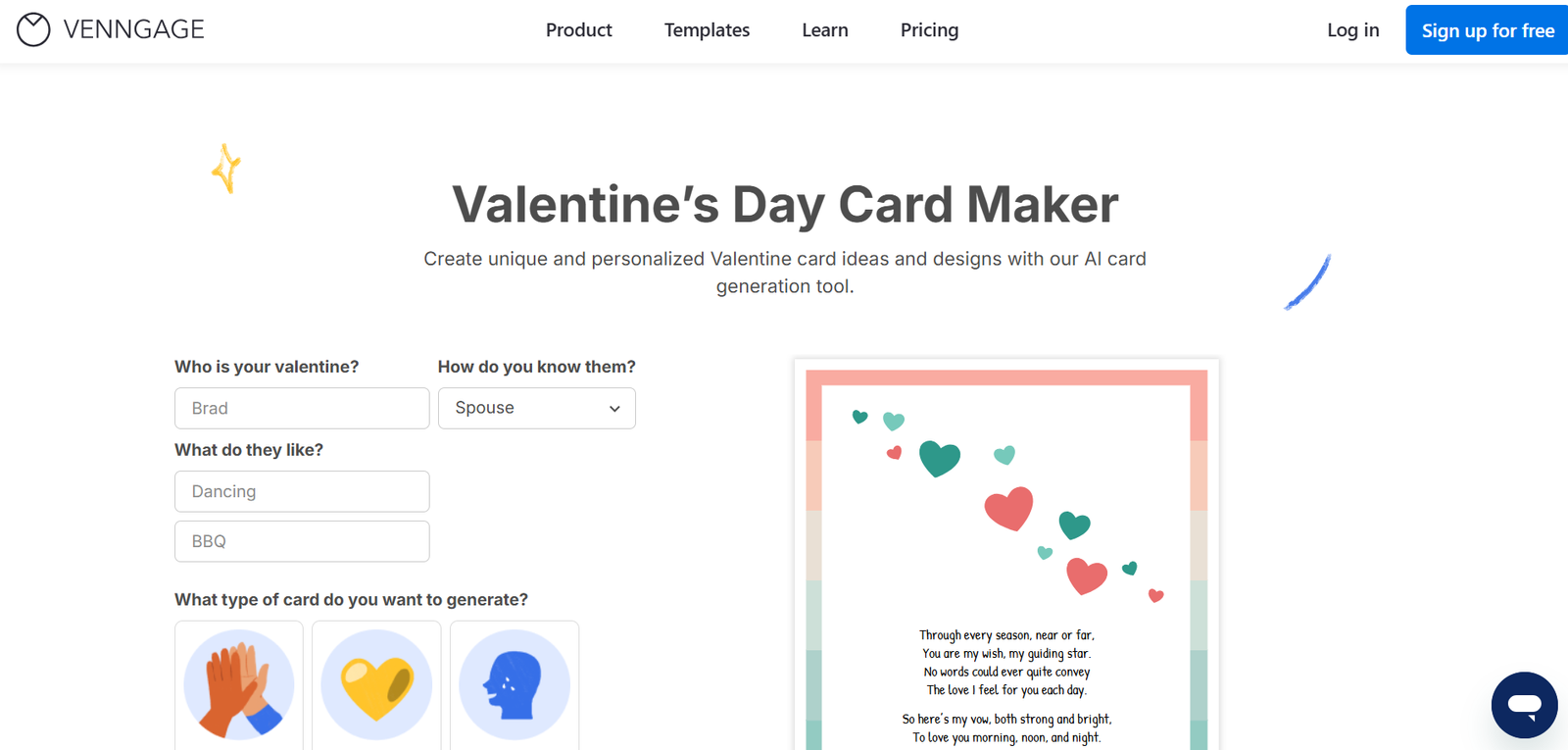Choose the yellow heart card type
Image resolution: width=1568 pixels, height=750 pixels.
(x=376, y=684)
